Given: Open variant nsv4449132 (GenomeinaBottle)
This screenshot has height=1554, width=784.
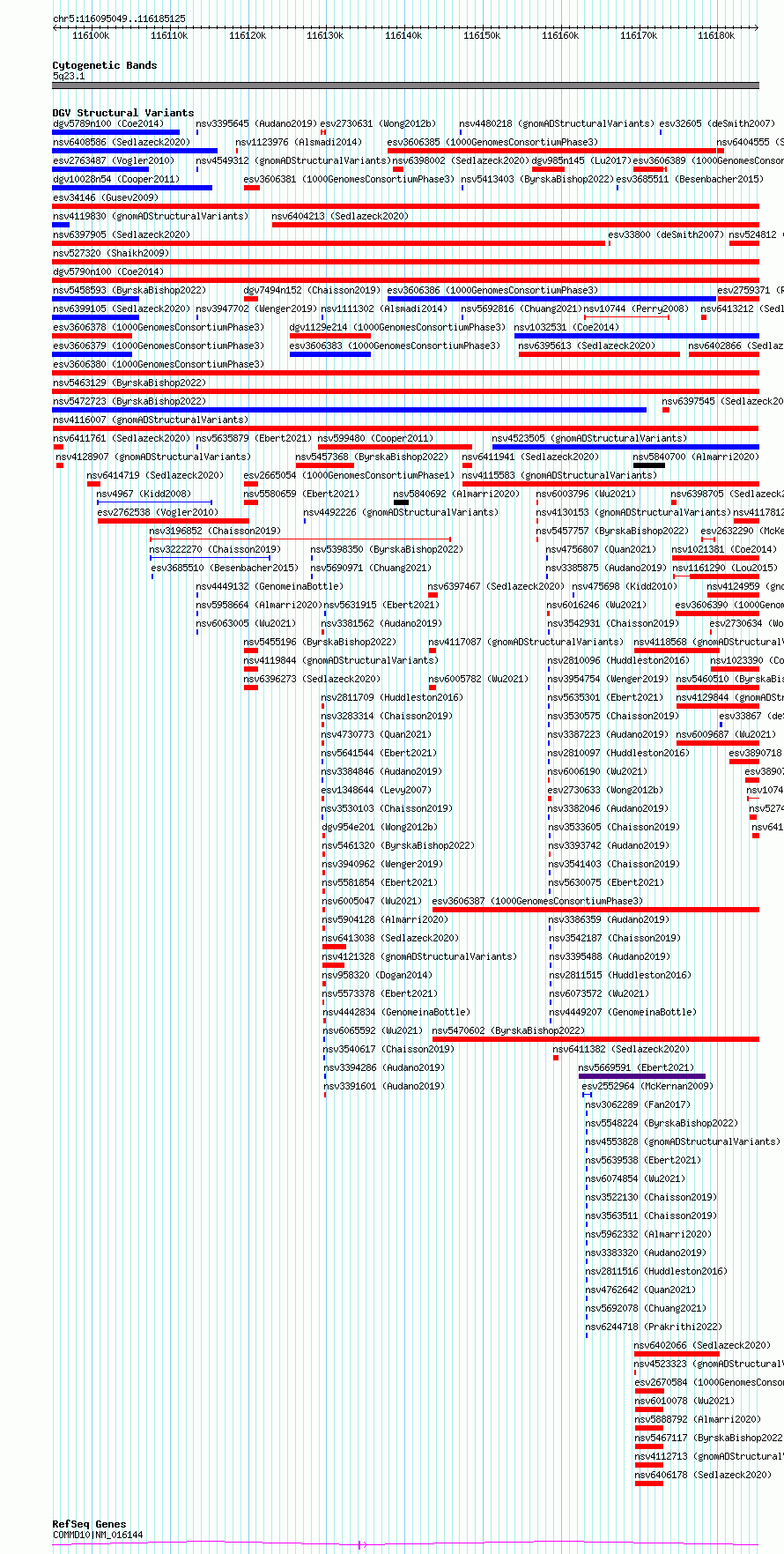Looking at the screenshot, I should [x=270, y=586].
